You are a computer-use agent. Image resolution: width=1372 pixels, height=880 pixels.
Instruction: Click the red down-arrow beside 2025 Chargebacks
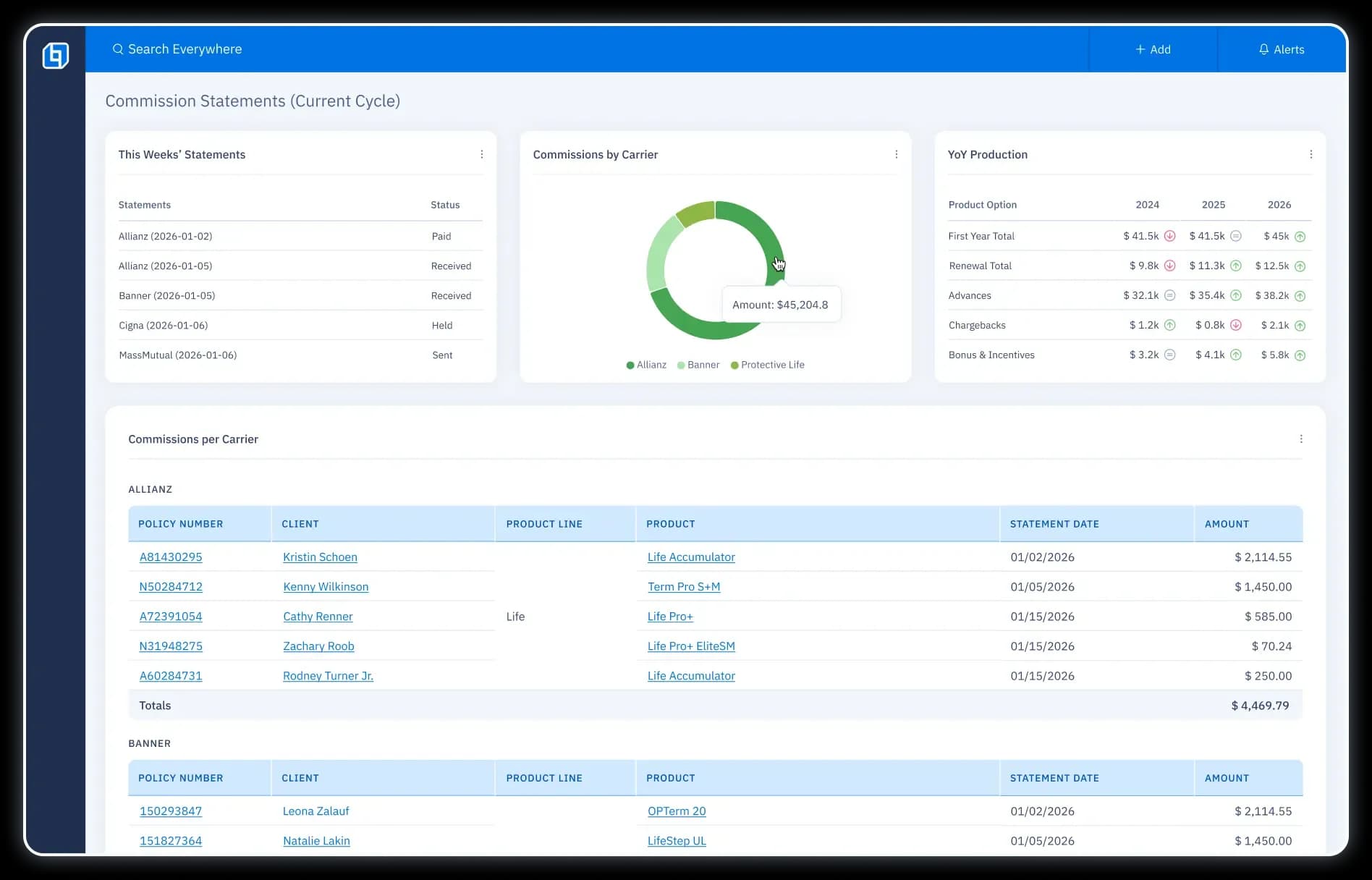[1235, 325]
